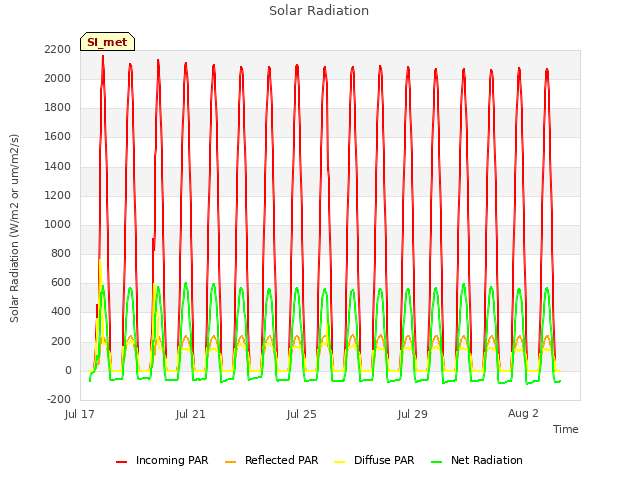Click the 600 y-axis tick label

point(61,283)
